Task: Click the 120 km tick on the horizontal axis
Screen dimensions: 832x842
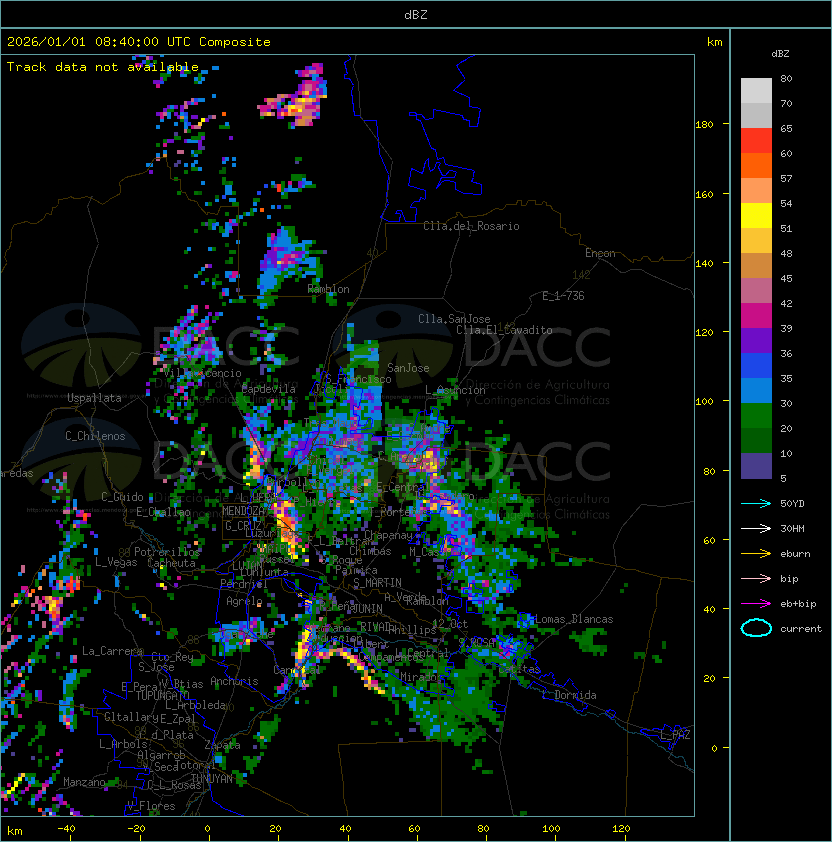Action: pyautogui.click(x=621, y=829)
